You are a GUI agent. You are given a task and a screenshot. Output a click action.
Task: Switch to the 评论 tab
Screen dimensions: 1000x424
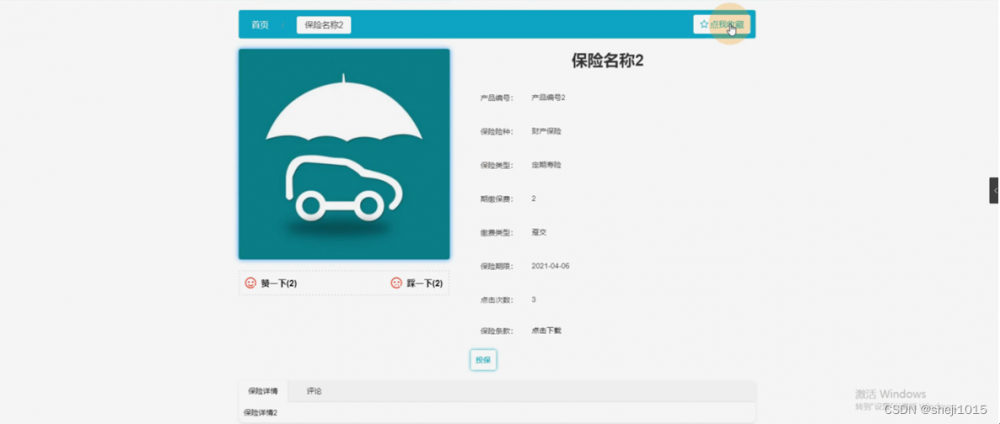[x=314, y=391]
